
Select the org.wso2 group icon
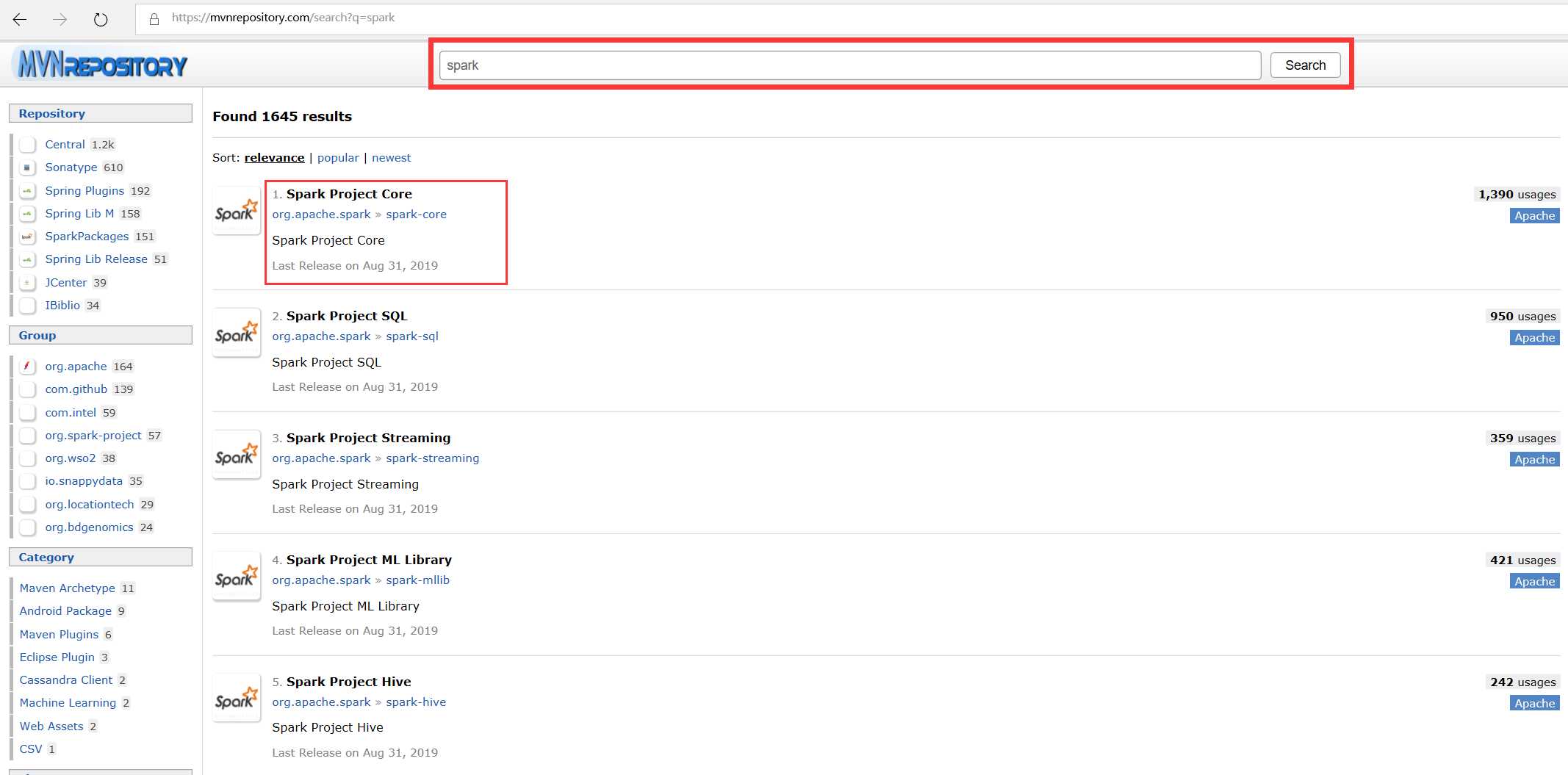pos(27,458)
